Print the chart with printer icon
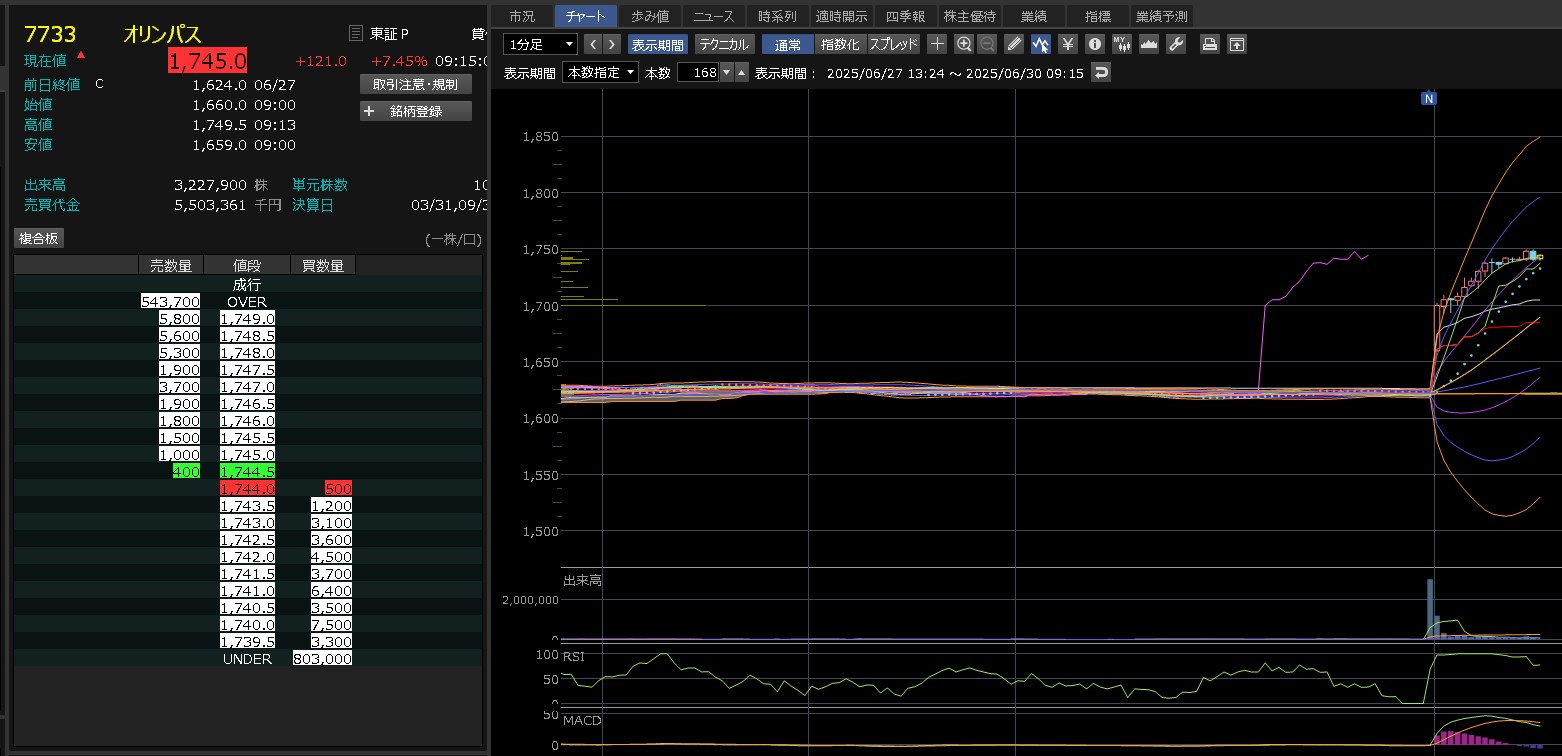The width and height of the screenshot is (1562, 756). pos(1210,44)
